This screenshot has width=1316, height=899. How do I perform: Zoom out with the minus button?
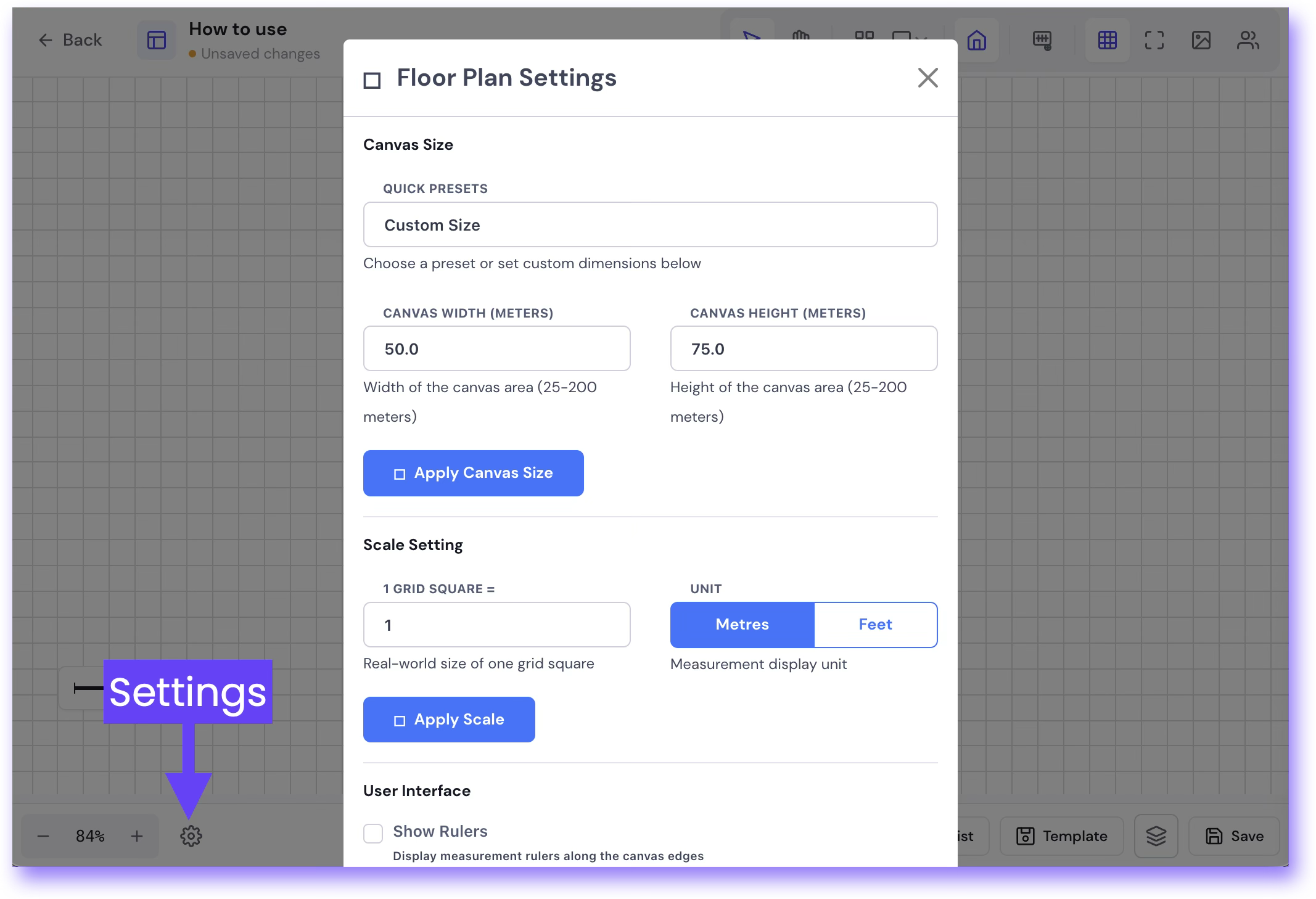pos(43,836)
